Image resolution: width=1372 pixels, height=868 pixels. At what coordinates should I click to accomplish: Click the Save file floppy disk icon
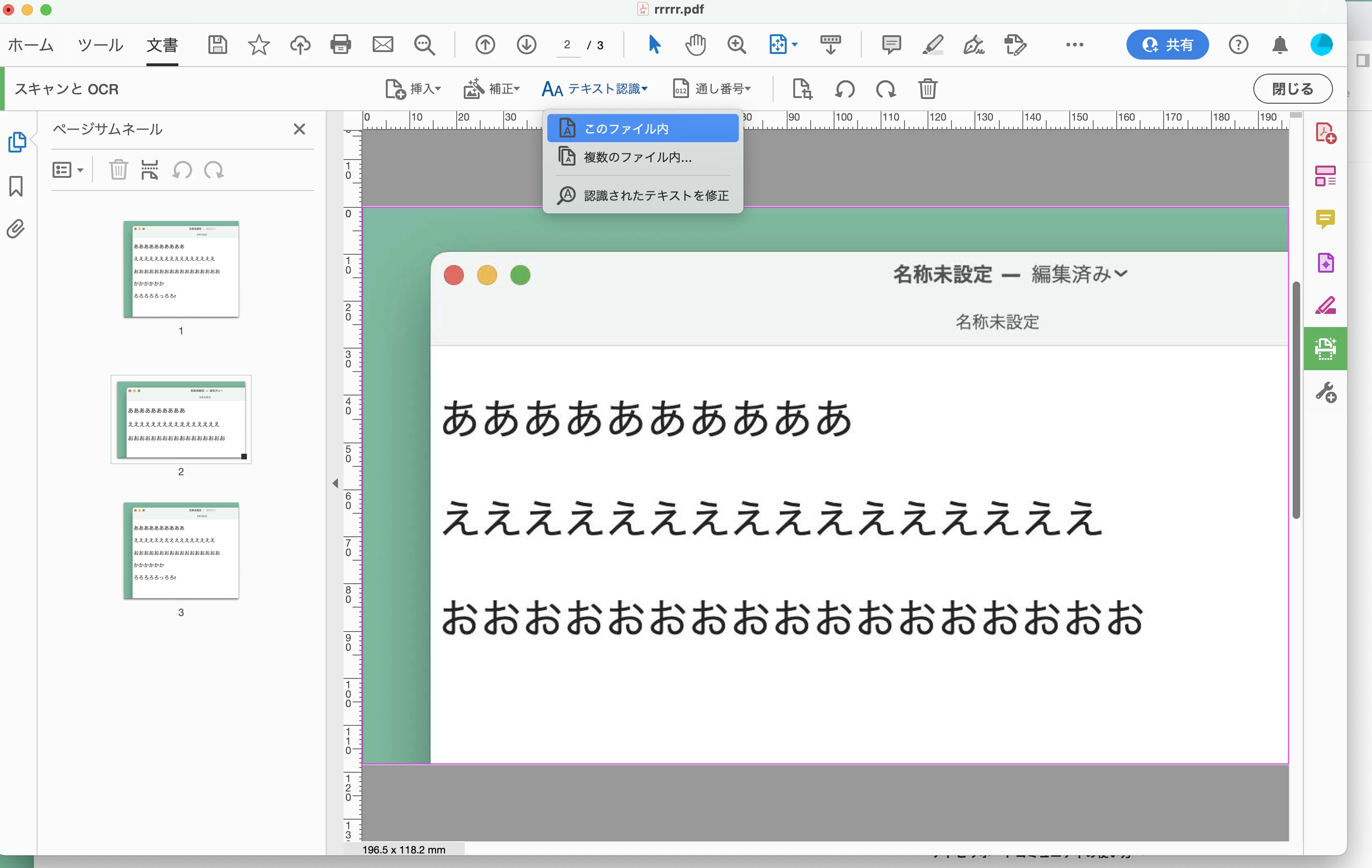pyautogui.click(x=217, y=45)
